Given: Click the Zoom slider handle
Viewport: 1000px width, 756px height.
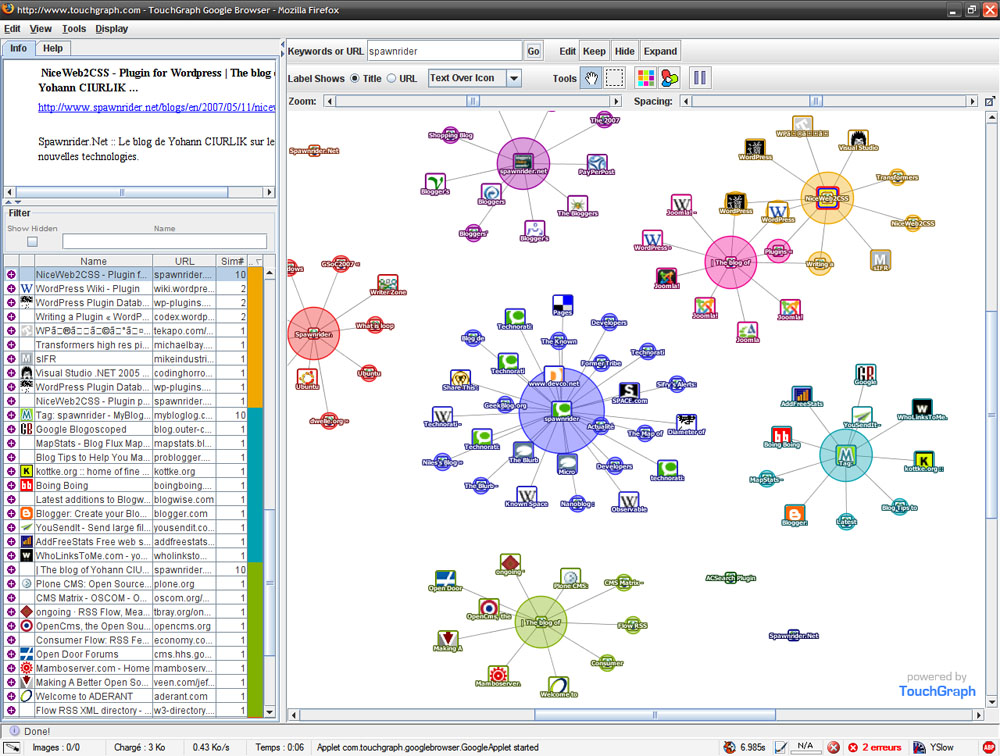Looking at the screenshot, I should (473, 101).
